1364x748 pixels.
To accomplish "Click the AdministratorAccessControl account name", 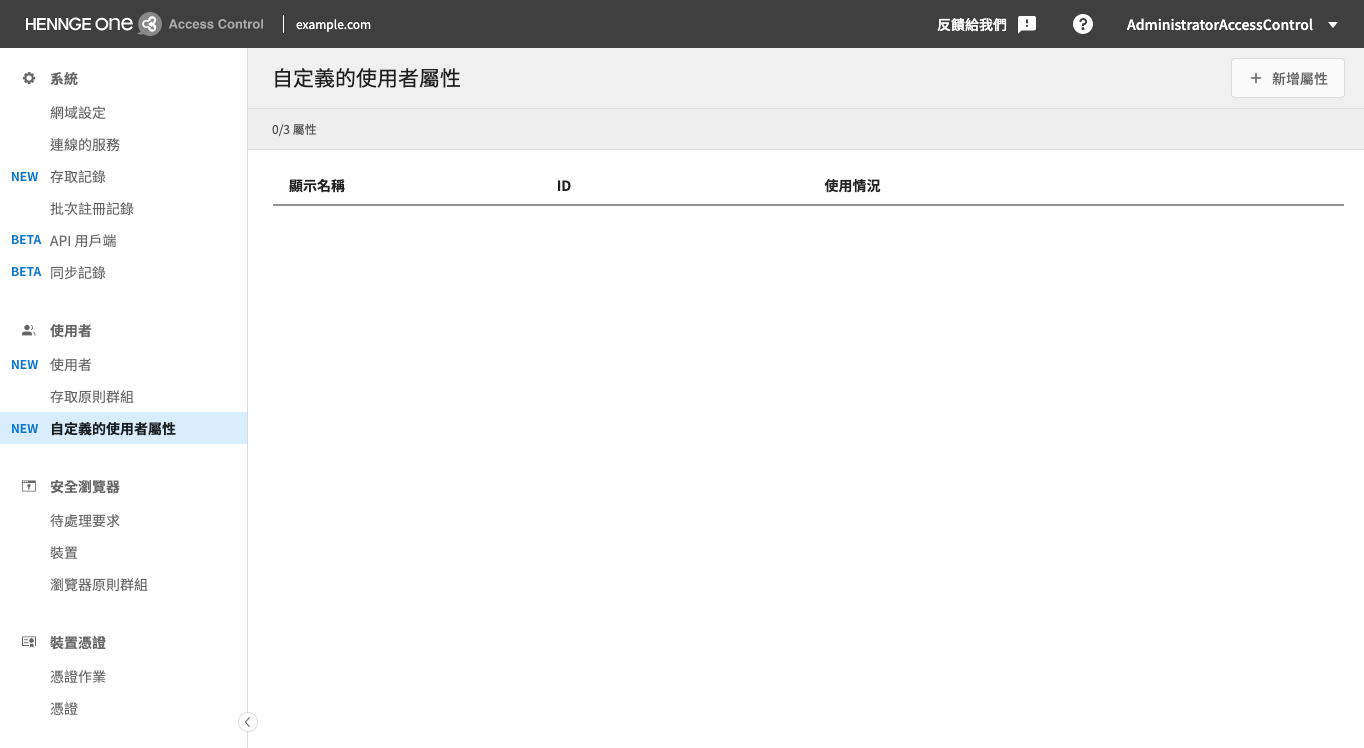I will point(1220,25).
